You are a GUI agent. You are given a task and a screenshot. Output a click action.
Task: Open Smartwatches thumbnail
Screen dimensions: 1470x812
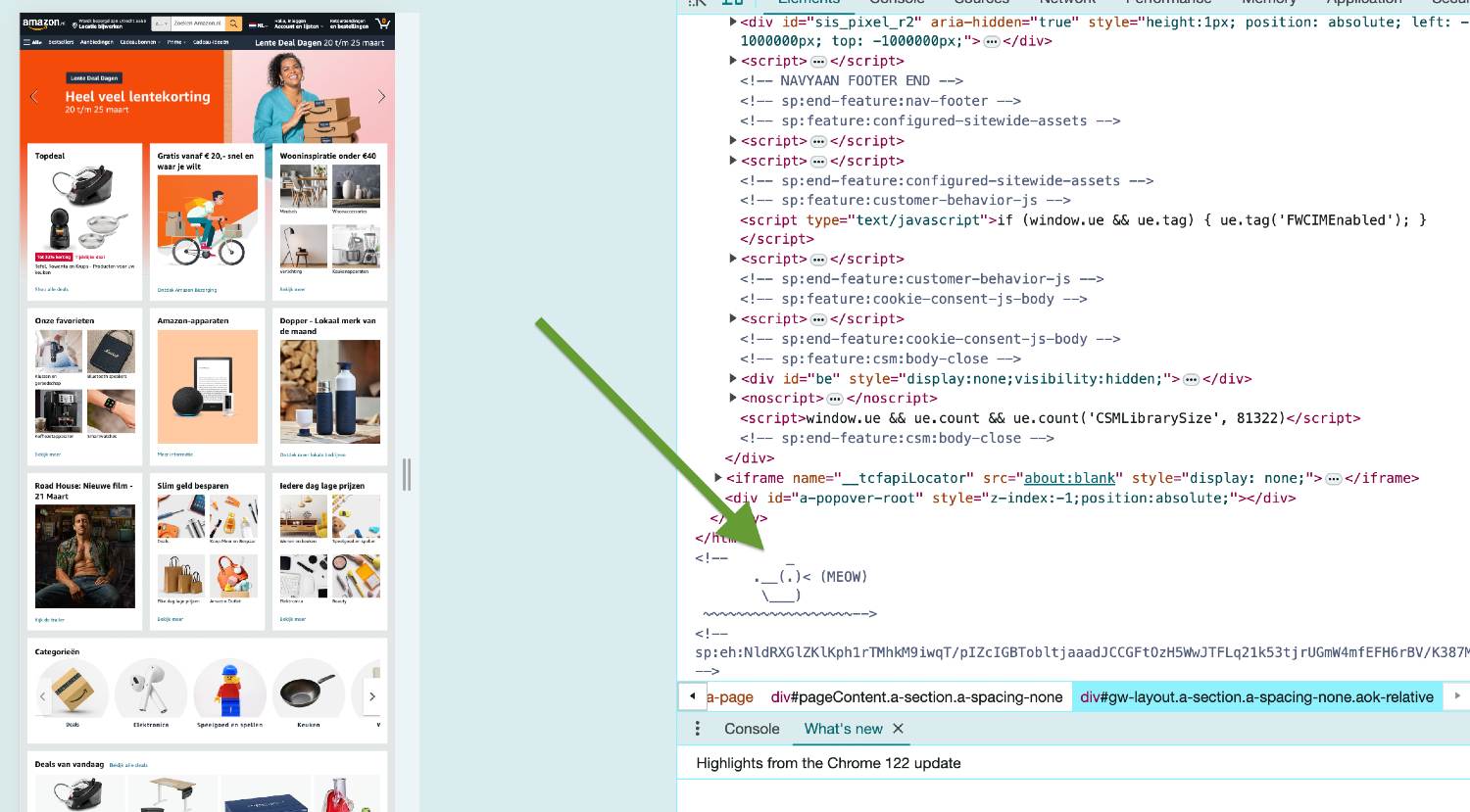coord(111,411)
